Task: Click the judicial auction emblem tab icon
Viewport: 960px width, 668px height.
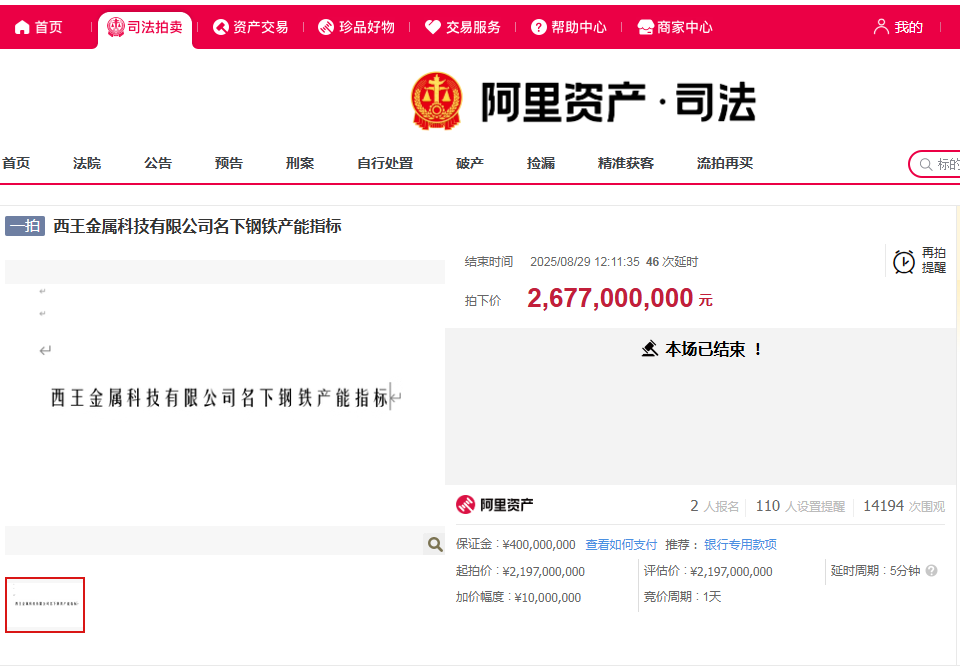Action: tap(115, 27)
